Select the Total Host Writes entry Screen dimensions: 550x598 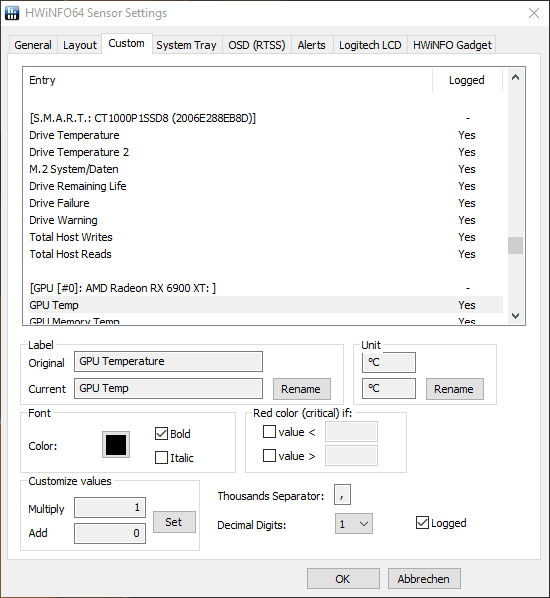tap(265, 237)
